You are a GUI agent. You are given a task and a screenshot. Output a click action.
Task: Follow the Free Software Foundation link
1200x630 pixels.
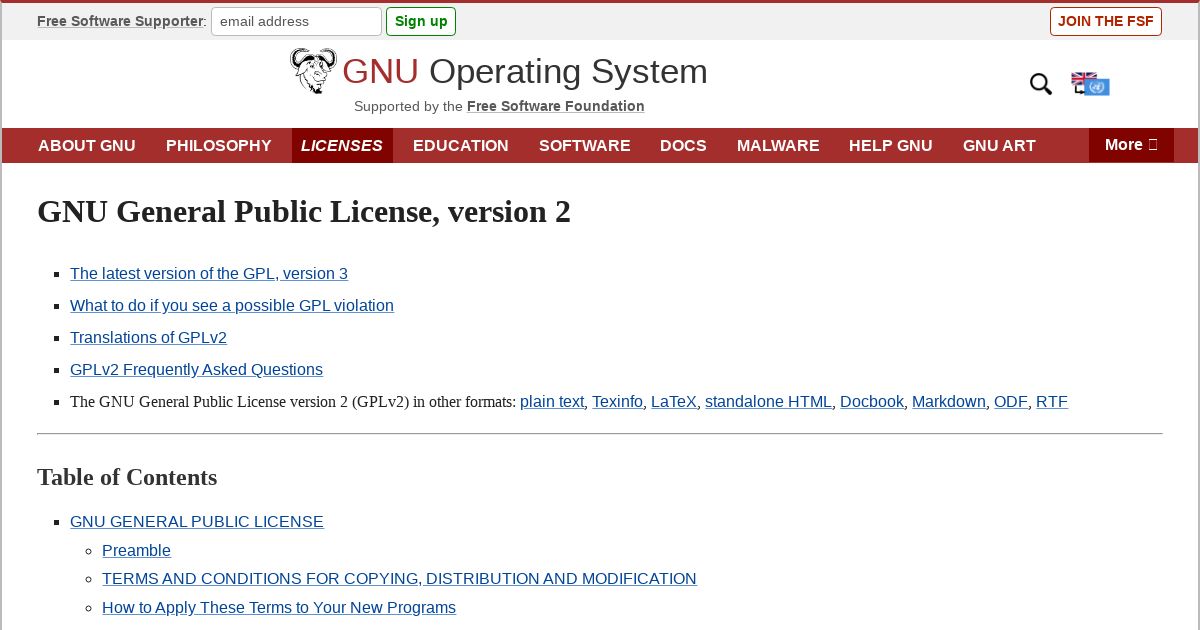click(x=556, y=106)
